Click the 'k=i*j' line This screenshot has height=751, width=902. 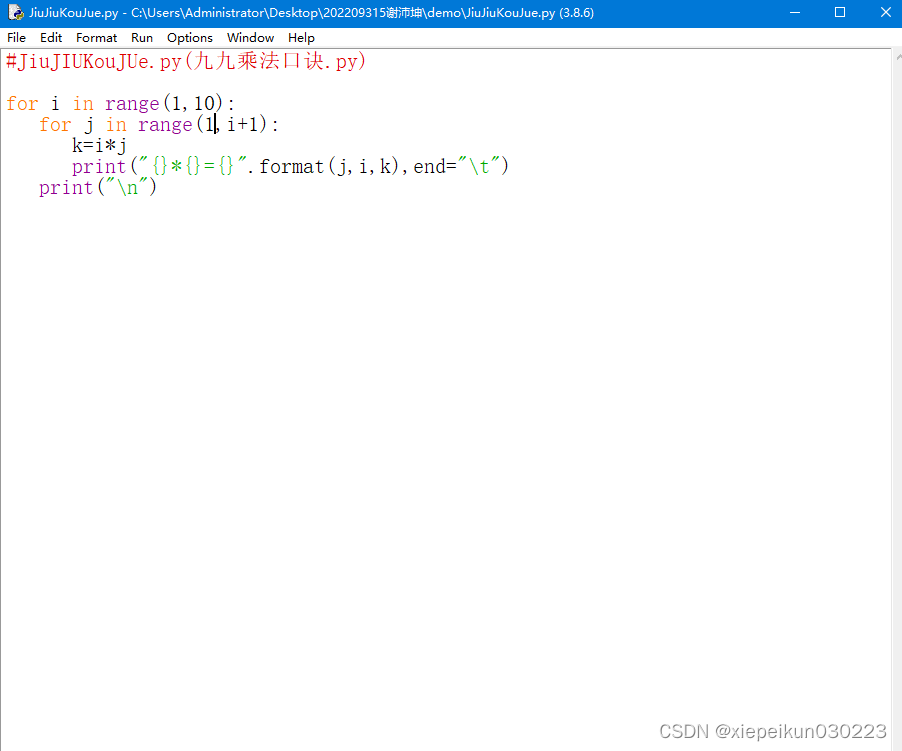click(x=99, y=145)
